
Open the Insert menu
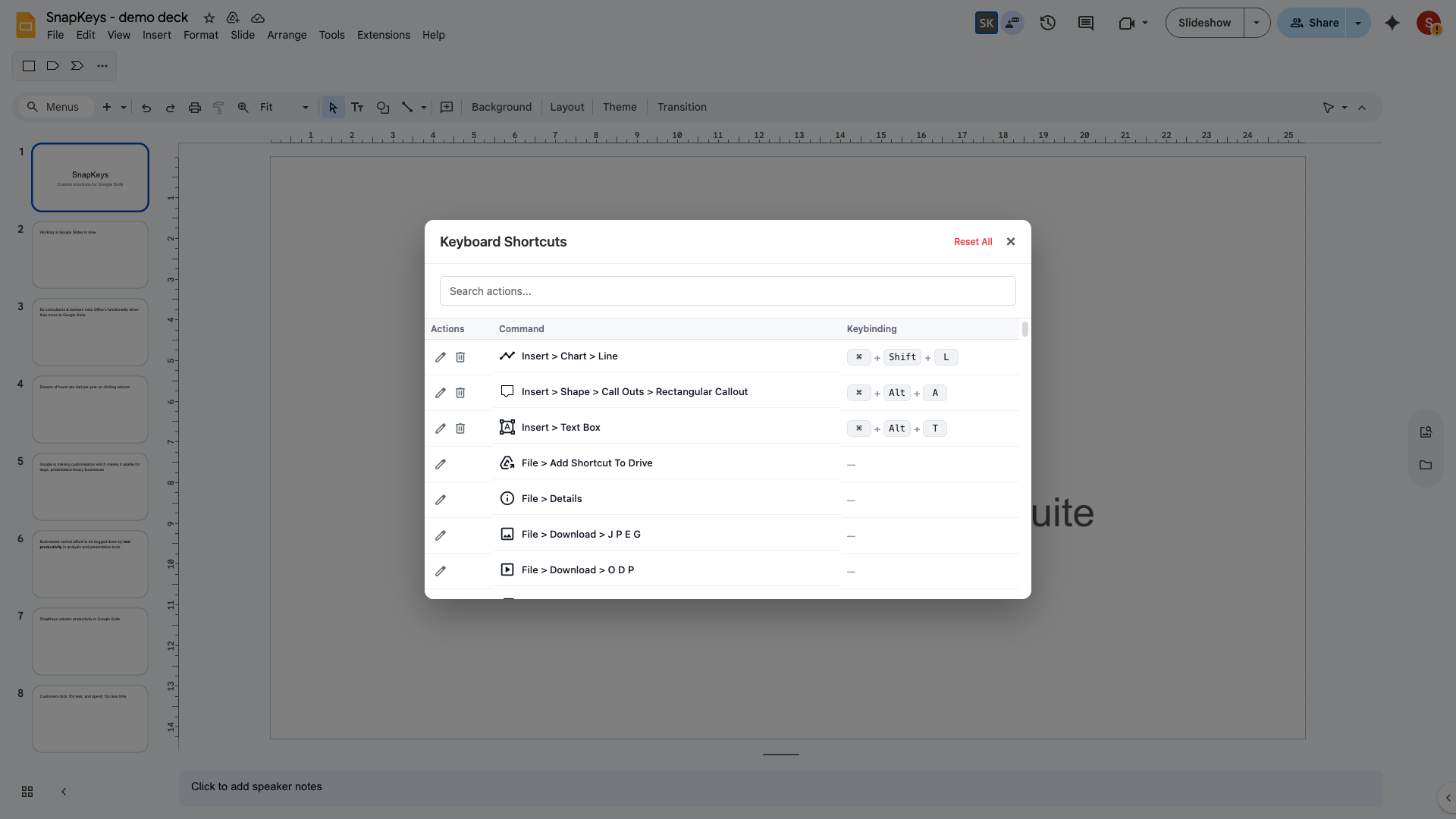(x=156, y=35)
